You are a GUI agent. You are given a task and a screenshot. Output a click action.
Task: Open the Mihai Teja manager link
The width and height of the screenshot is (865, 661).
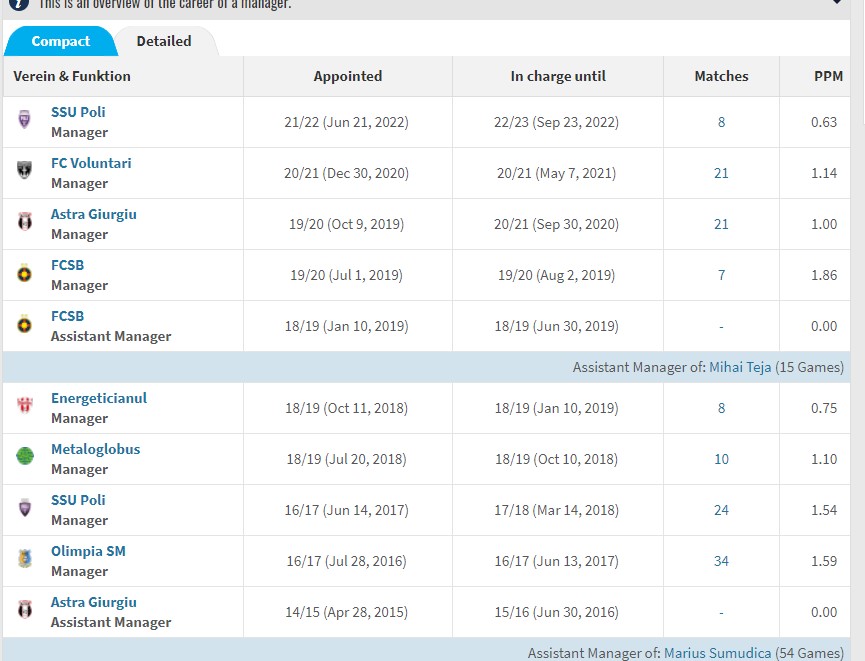tap(740, 367)
